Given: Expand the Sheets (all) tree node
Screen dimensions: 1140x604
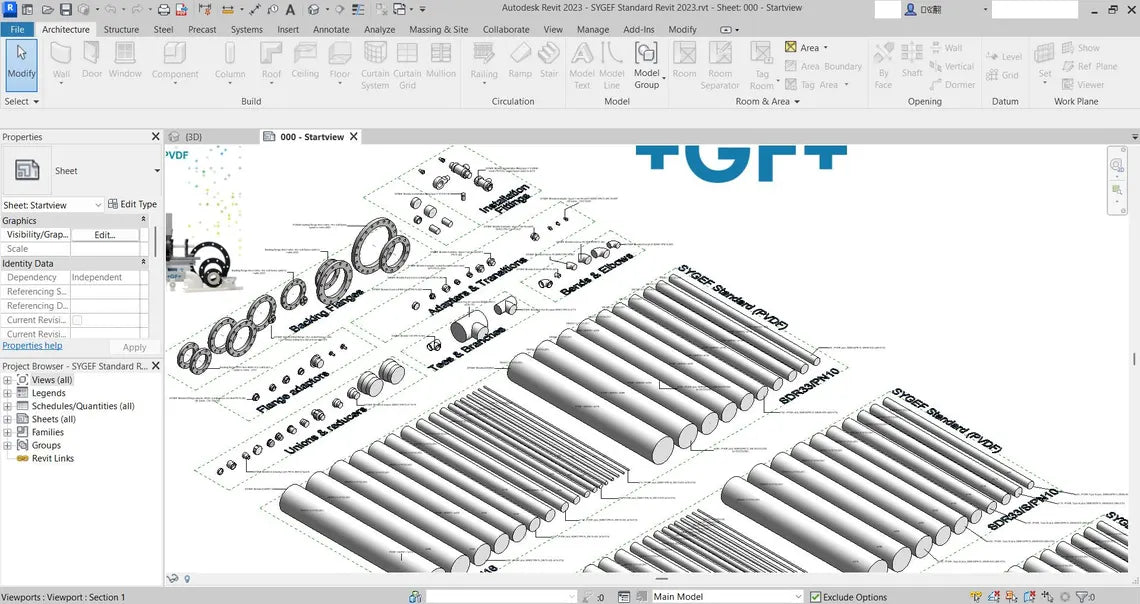Looking at the screenshot, I should pyautogui.click(x=7, y=419).
